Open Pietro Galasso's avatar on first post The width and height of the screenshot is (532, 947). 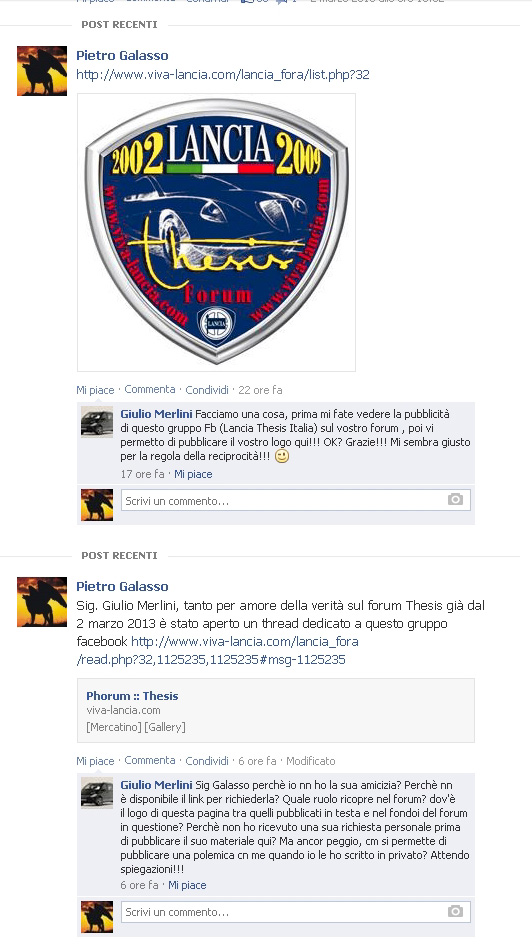point(42,71)
